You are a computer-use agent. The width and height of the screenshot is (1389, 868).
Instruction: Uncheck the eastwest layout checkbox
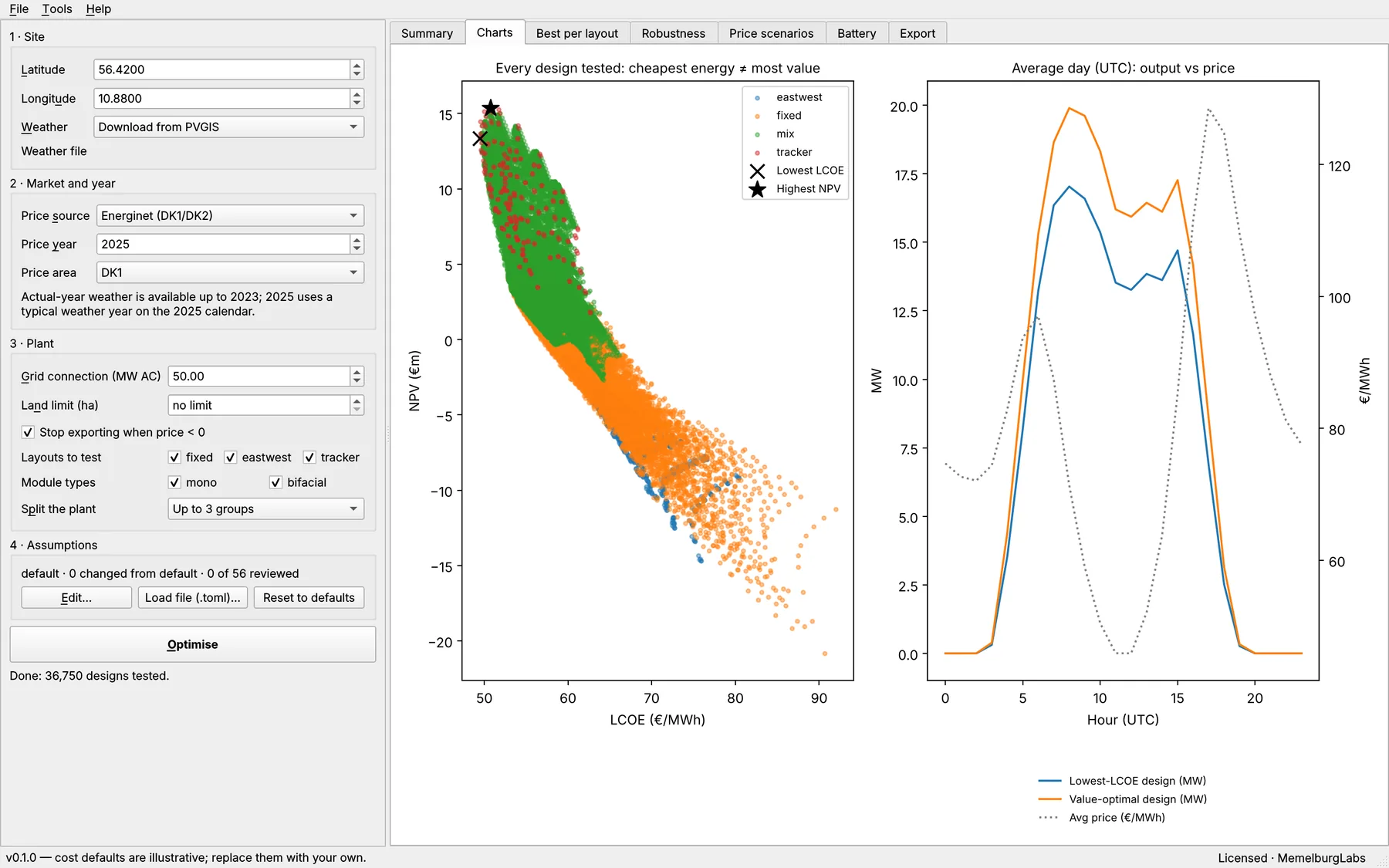pos(230,458)
